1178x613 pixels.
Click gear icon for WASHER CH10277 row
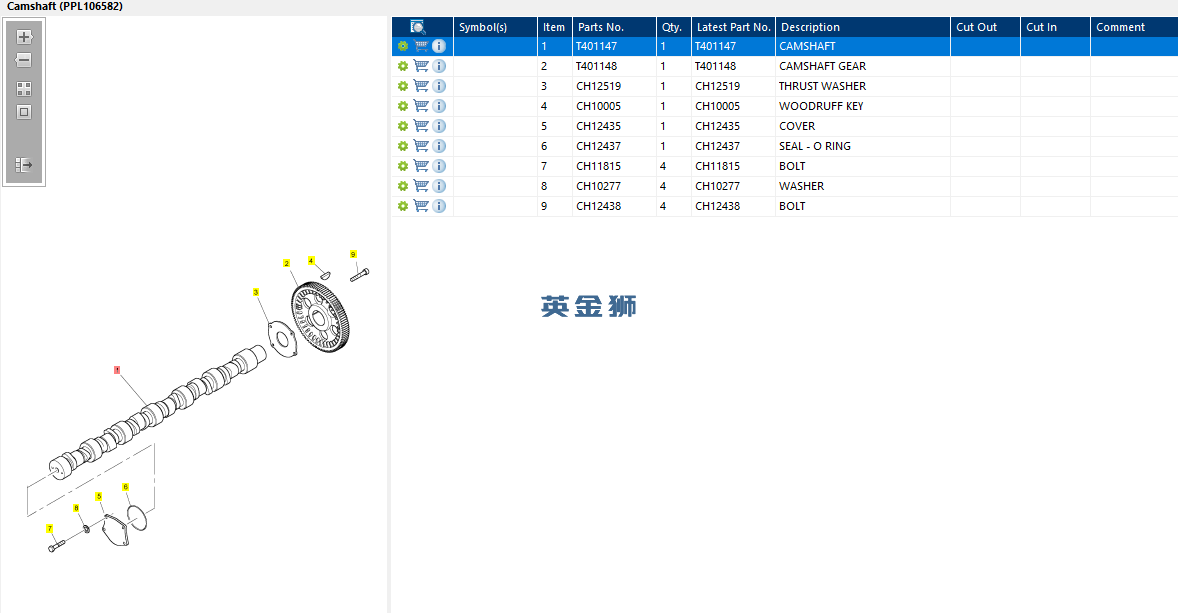click(403, 186)
